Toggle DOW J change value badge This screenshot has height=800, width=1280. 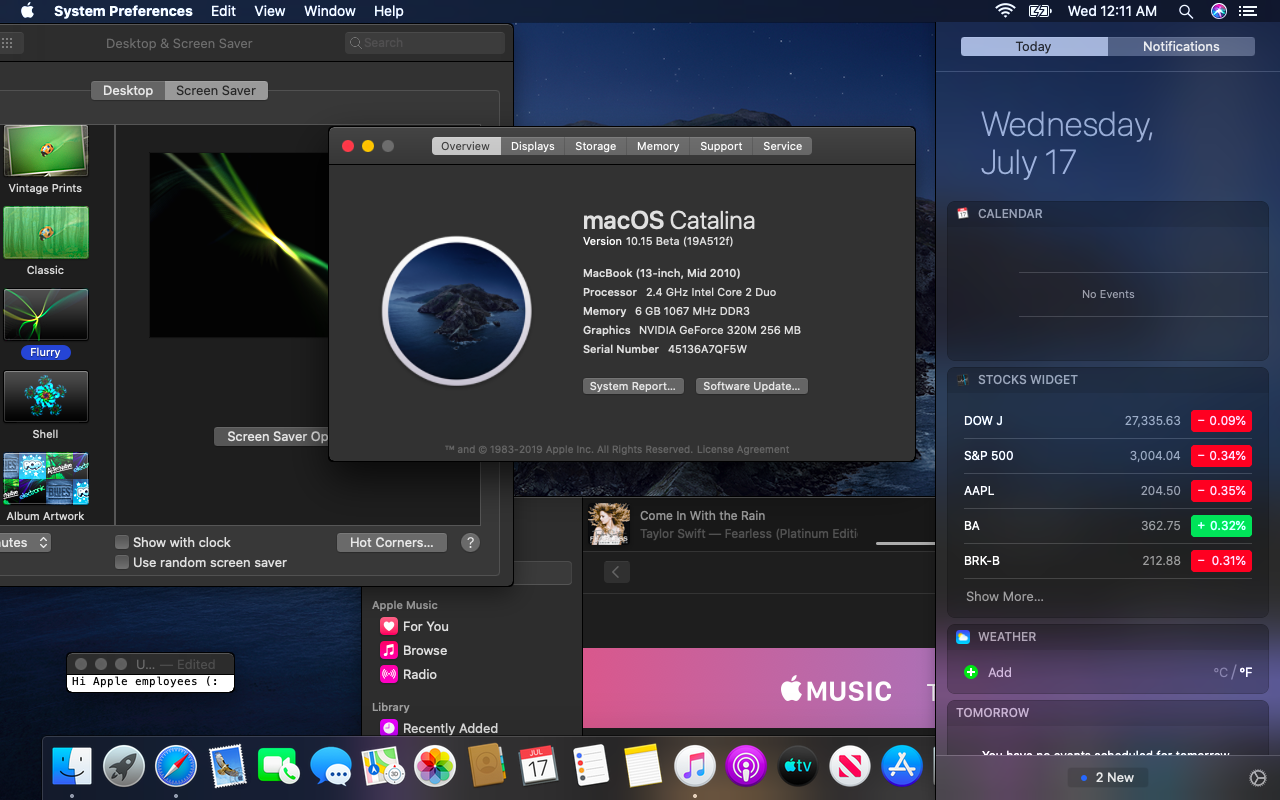point(1220,421)
